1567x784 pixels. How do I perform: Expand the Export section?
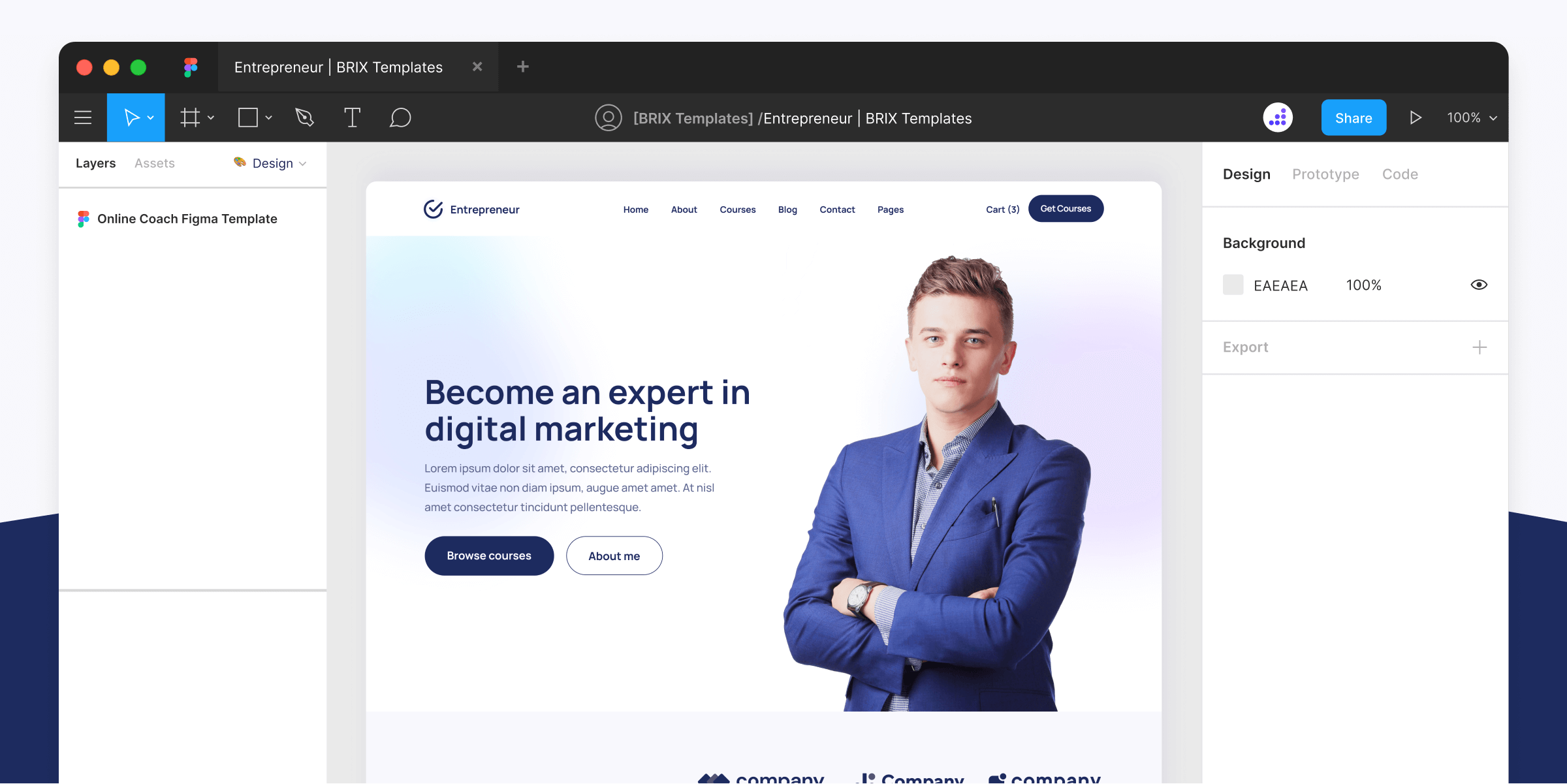point(1483,346)
